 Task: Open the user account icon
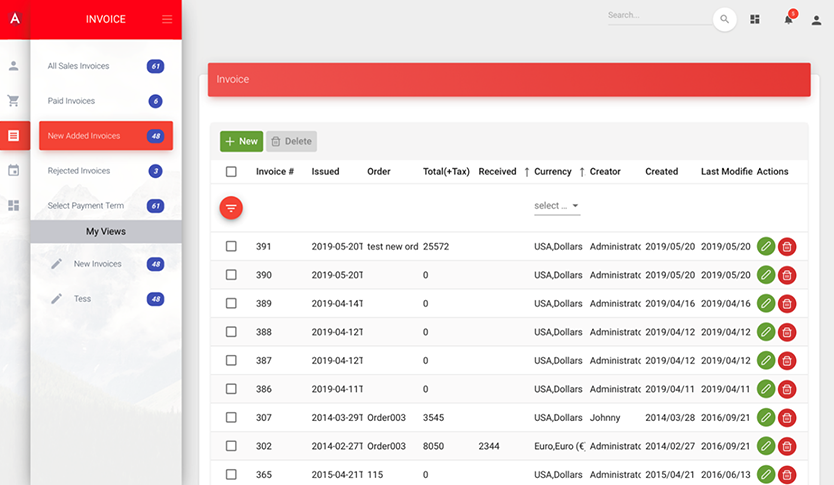tap(816, 20)
